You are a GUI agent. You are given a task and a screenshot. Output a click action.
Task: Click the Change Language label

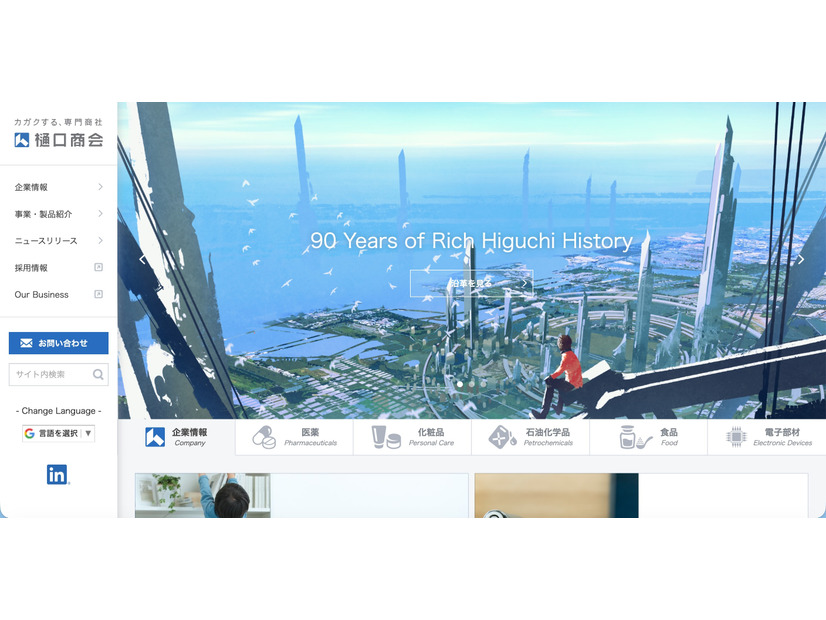click(x=58, y=411)
